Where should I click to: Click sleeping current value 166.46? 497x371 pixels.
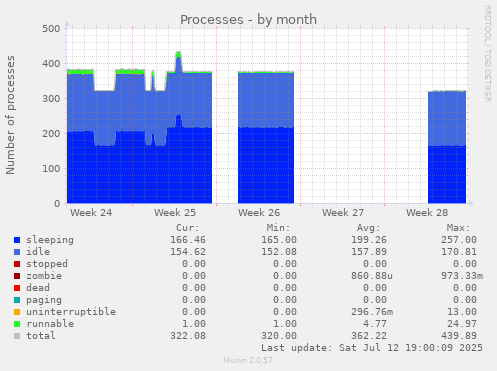pyautogui.click(x=188, y=240)
